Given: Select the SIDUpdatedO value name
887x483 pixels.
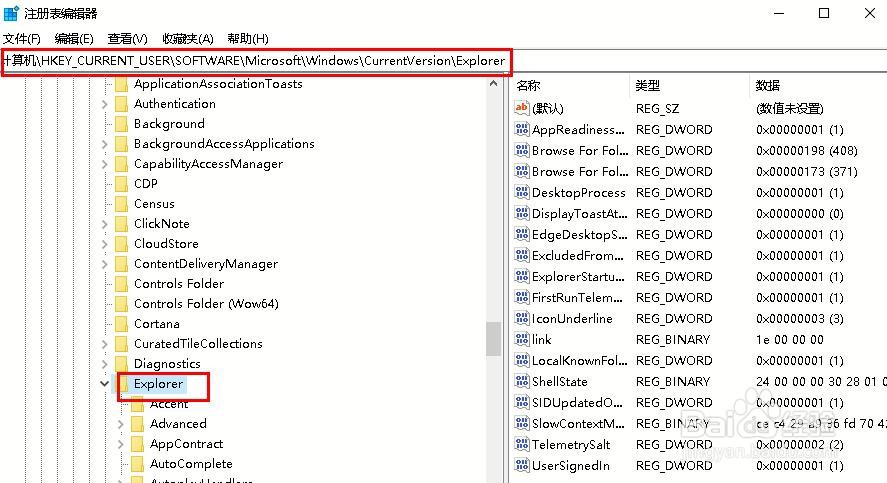Looking at the screenshot, I should pos(577,402).
